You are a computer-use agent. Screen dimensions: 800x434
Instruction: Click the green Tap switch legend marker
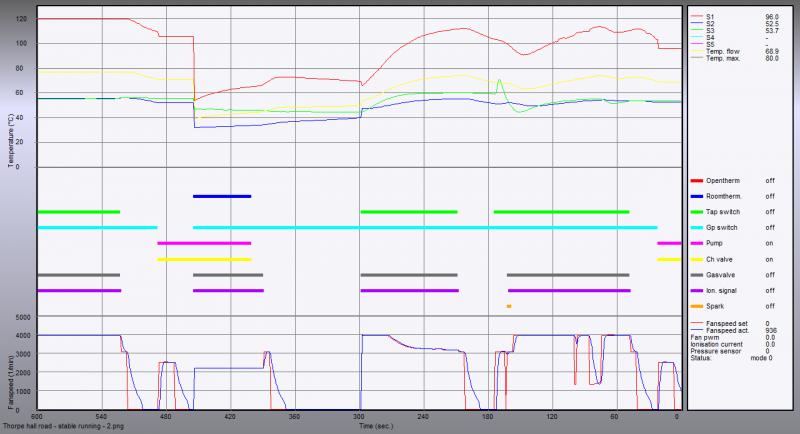(695, 212)
